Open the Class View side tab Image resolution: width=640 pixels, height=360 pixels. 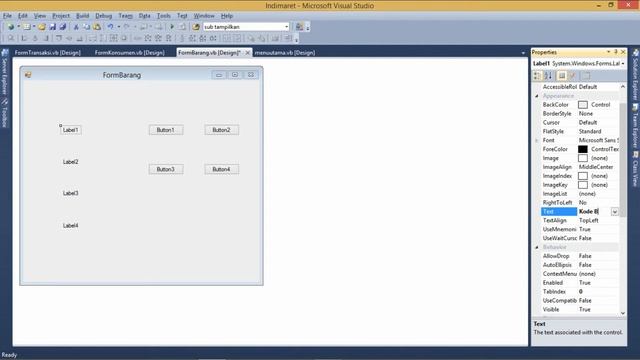[x=635, y=169]
